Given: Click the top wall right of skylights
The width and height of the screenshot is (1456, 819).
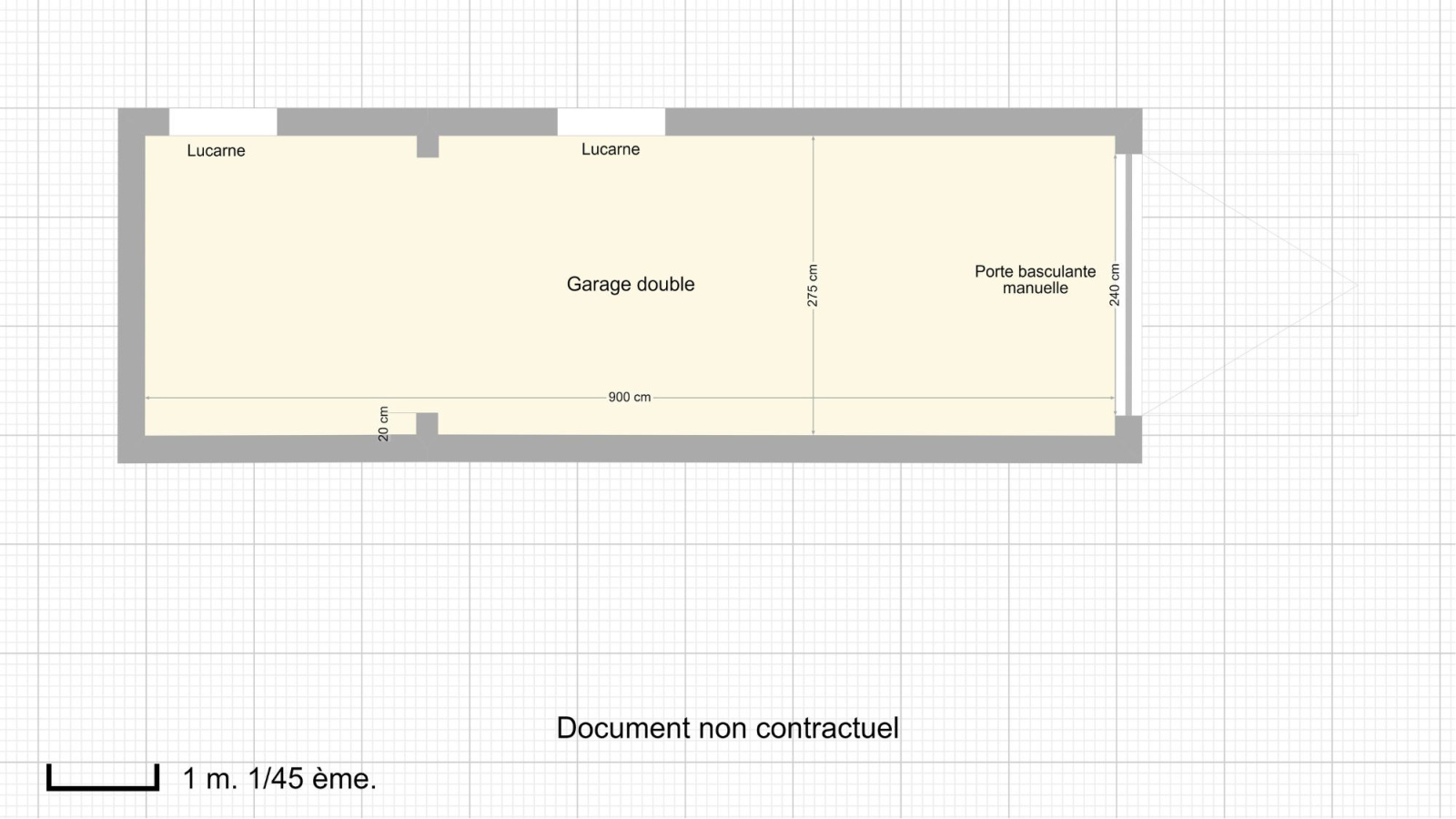Looking at the screenshot, I should click(901, 121).
